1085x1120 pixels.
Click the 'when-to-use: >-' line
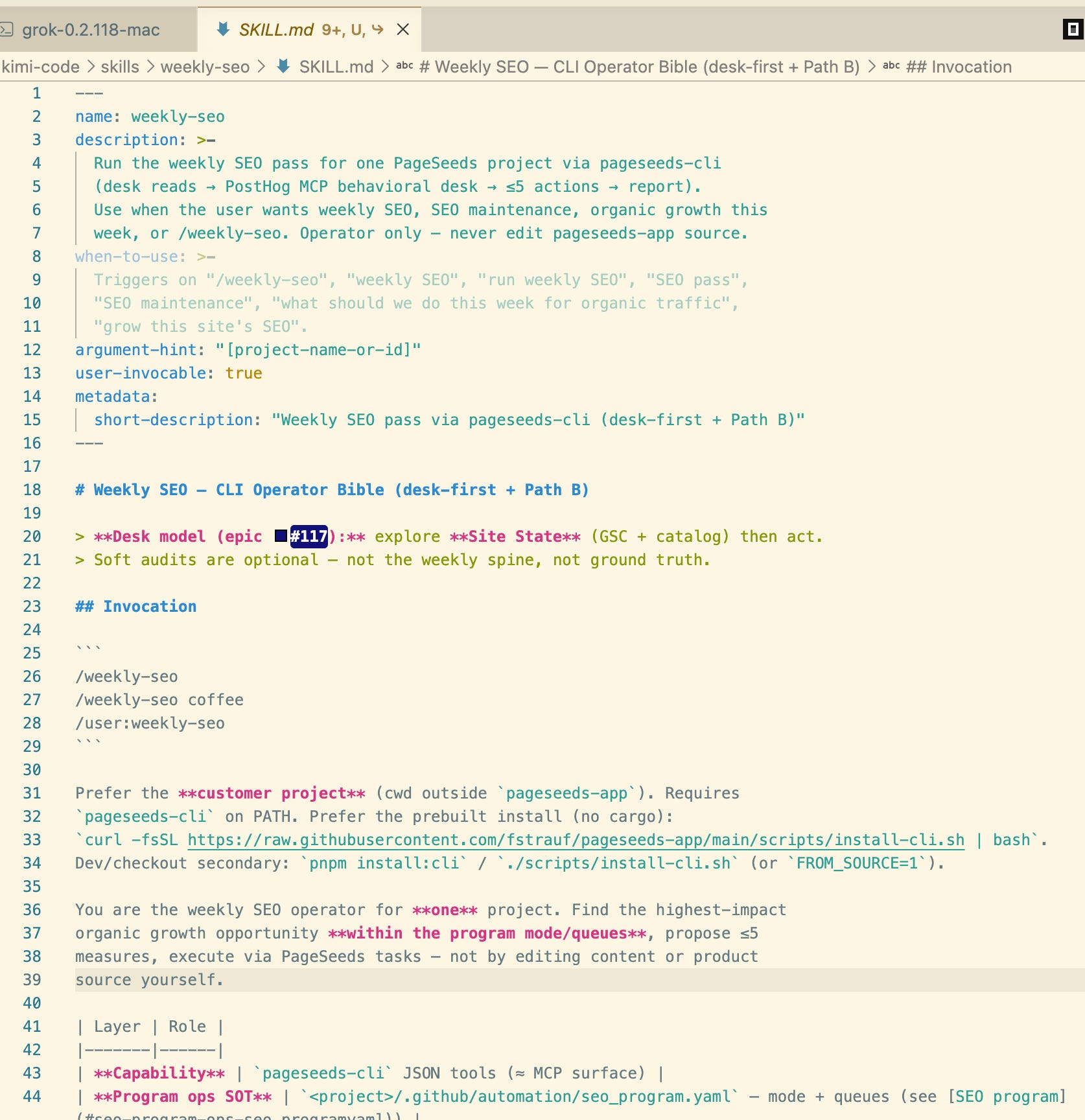[x=145, y=257]
